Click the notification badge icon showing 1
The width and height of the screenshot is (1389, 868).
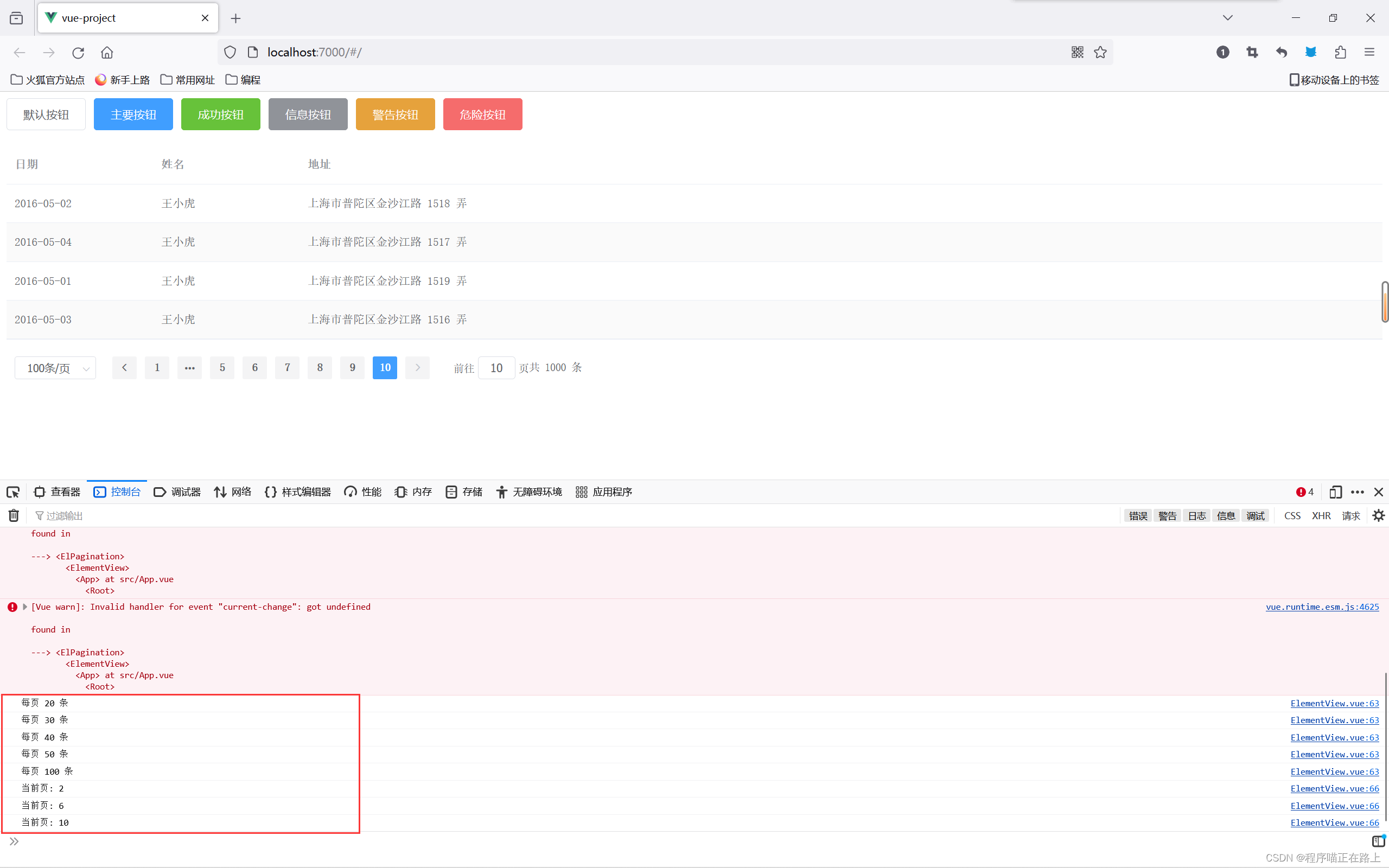[x=1222, y=52]
